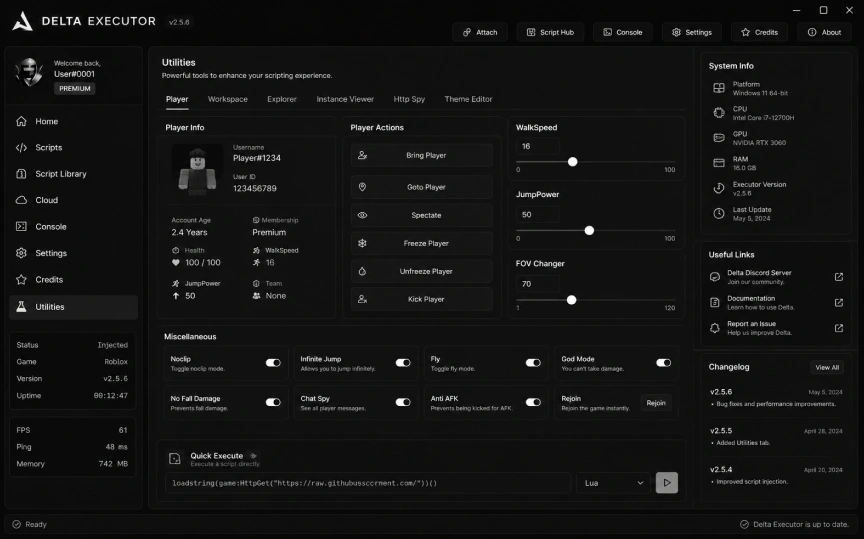
Task: Click the Kick Player button
Action: pyautogui.click(x=422, y=299)
